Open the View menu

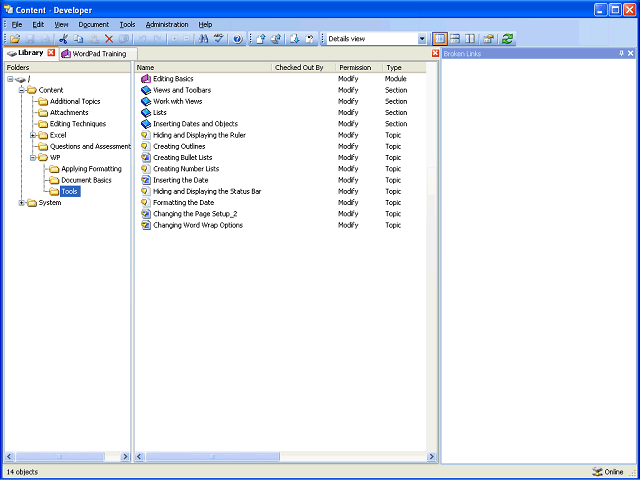[x=61, y=24]
